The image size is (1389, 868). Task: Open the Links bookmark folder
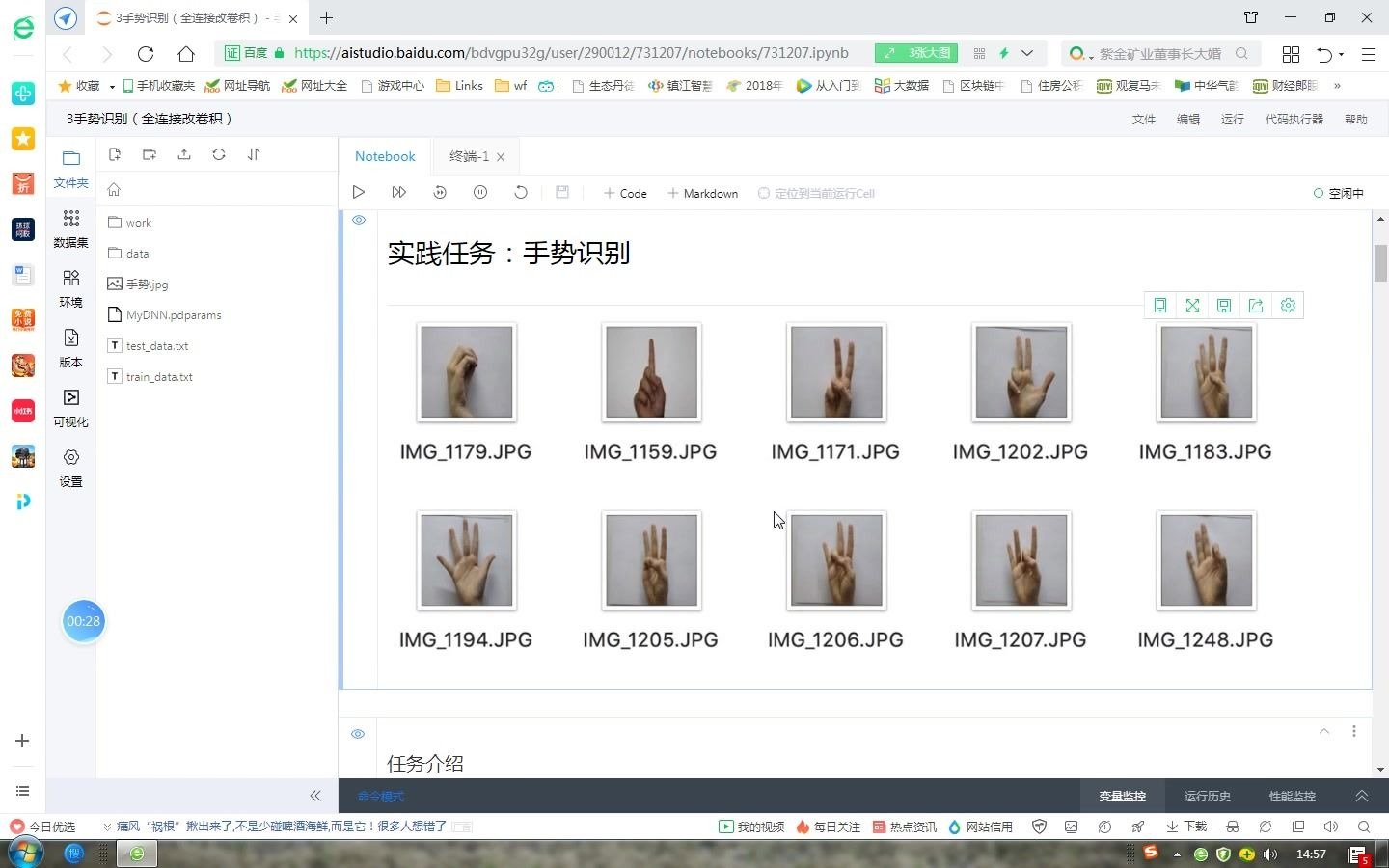pyautogui.click(x=459, y=86)
